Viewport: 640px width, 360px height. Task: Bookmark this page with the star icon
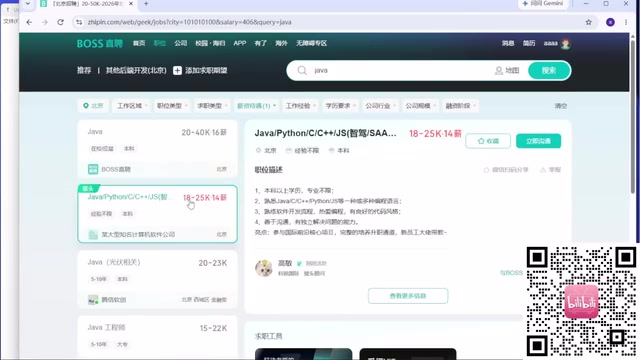[589, 22]
